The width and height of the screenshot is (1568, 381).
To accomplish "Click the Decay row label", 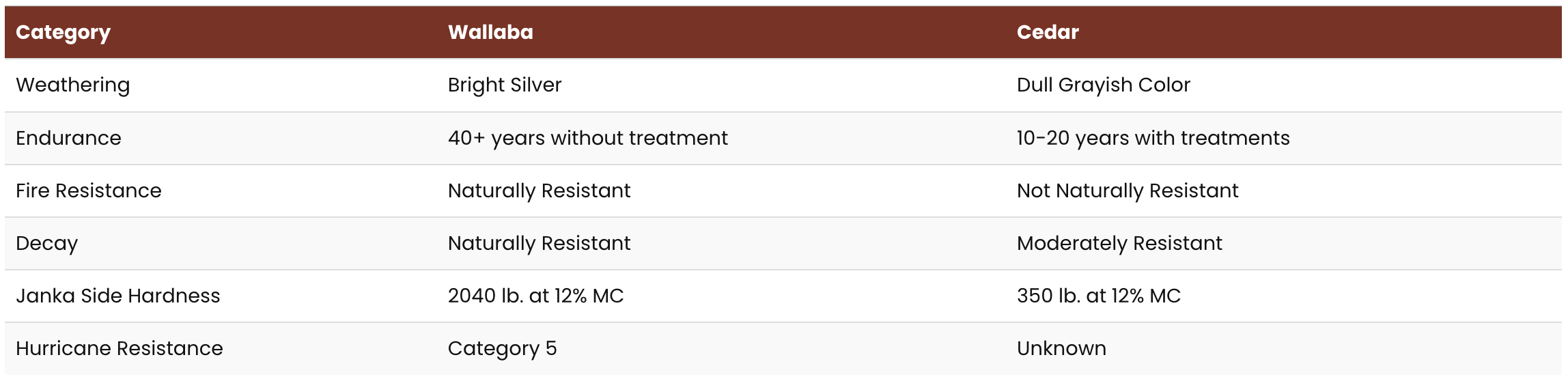I will coord(46,244).
